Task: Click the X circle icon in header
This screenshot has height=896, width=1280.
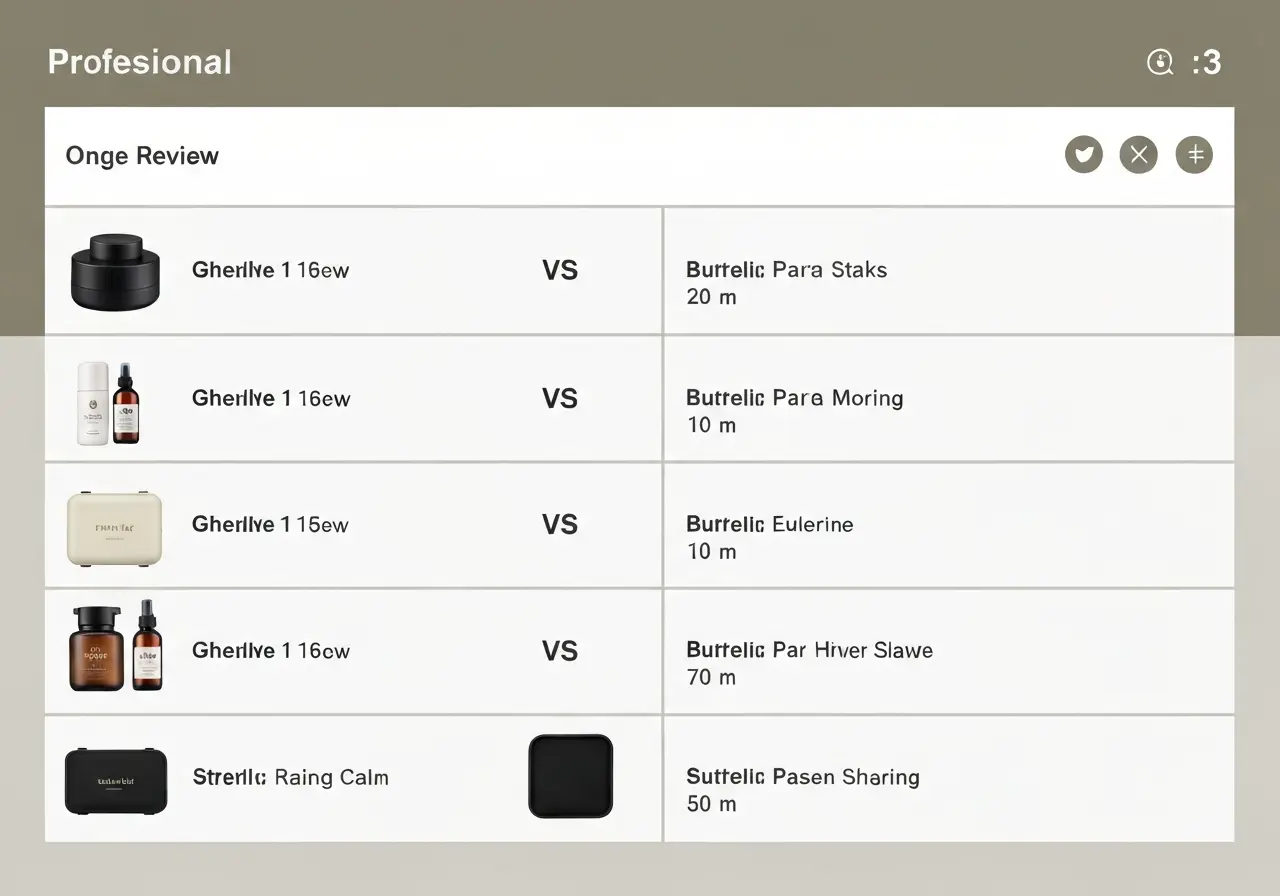Action: [1138, 155]
